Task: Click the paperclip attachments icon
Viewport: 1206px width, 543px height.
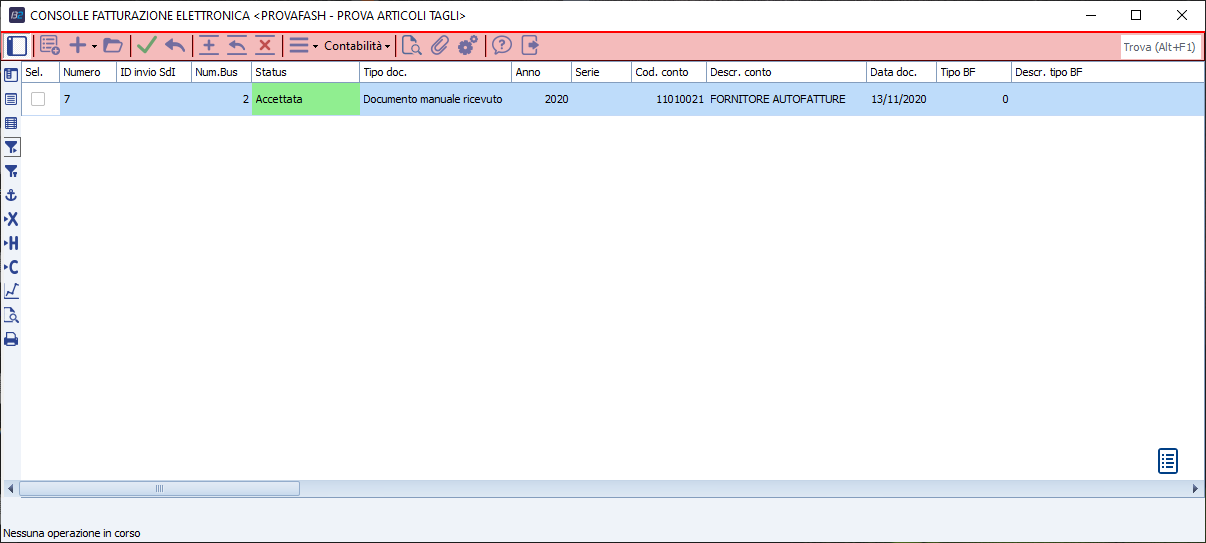Action: (x=439, y=45)
